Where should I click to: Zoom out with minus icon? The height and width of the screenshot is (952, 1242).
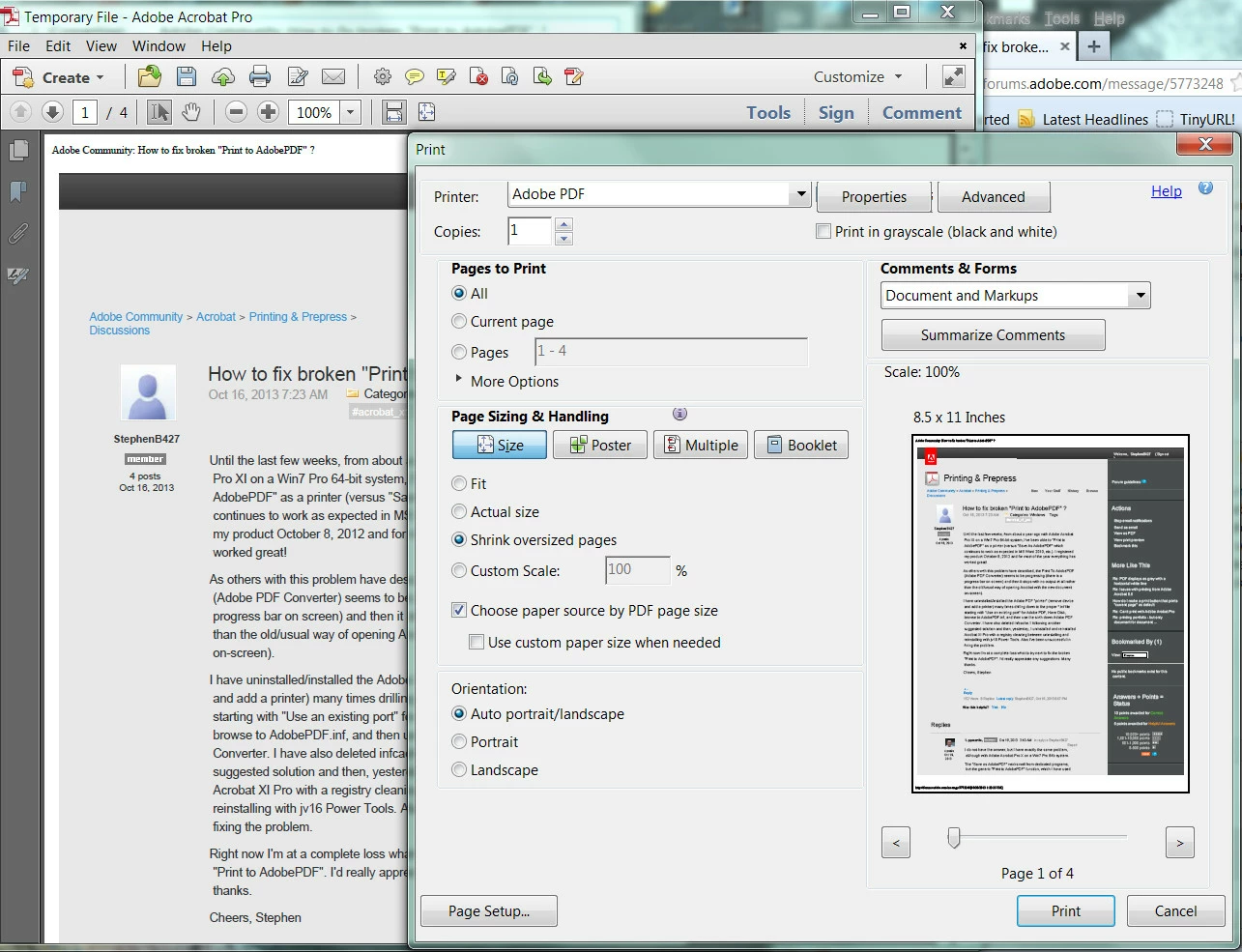[236, 112]
